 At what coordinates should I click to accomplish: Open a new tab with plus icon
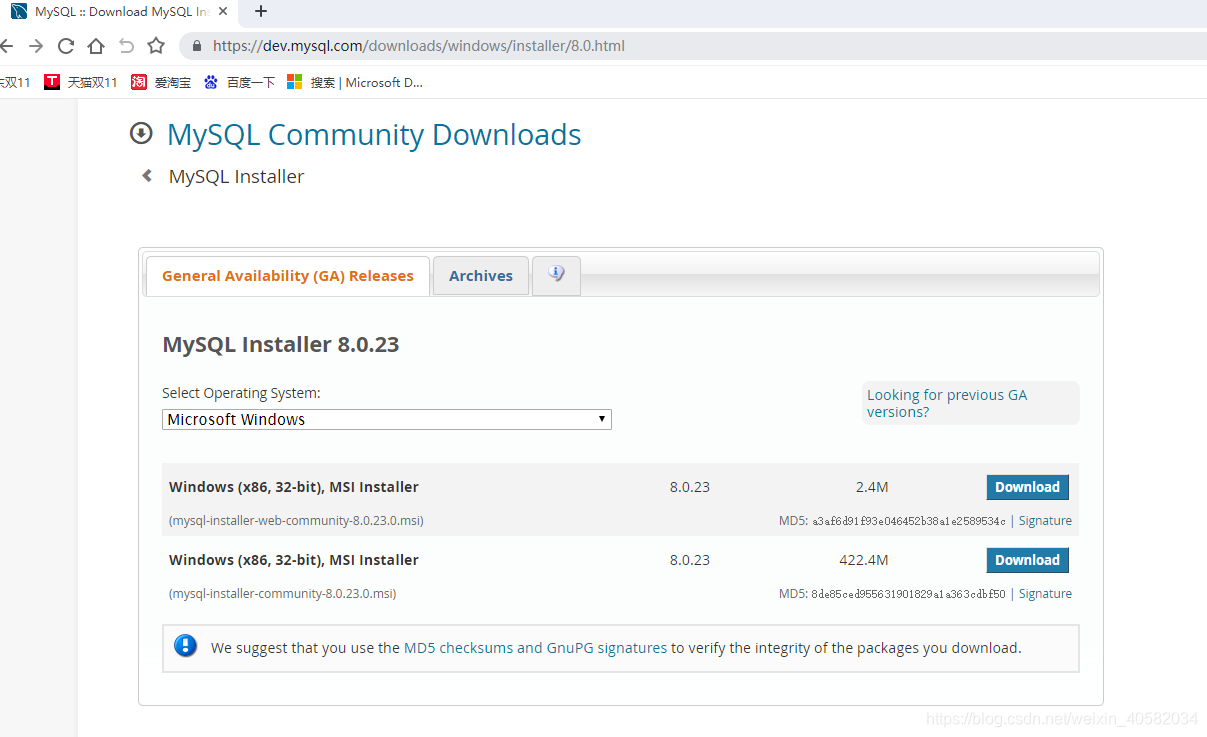pyautogui.click(x=261, y=11)
